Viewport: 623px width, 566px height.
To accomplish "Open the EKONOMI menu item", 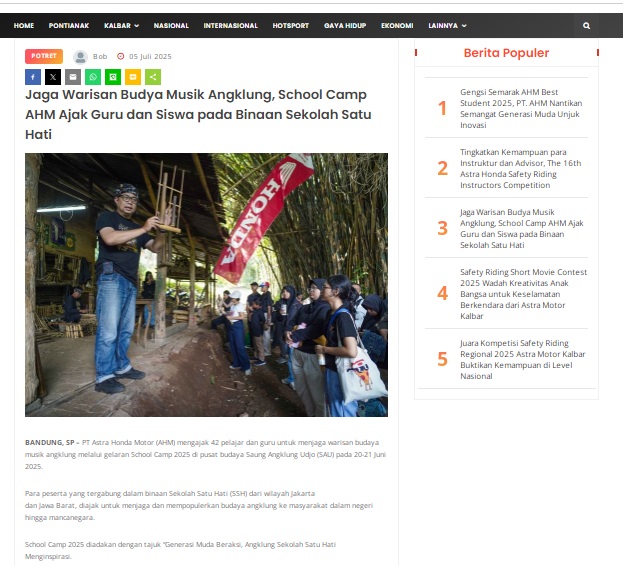I will 397,26.
